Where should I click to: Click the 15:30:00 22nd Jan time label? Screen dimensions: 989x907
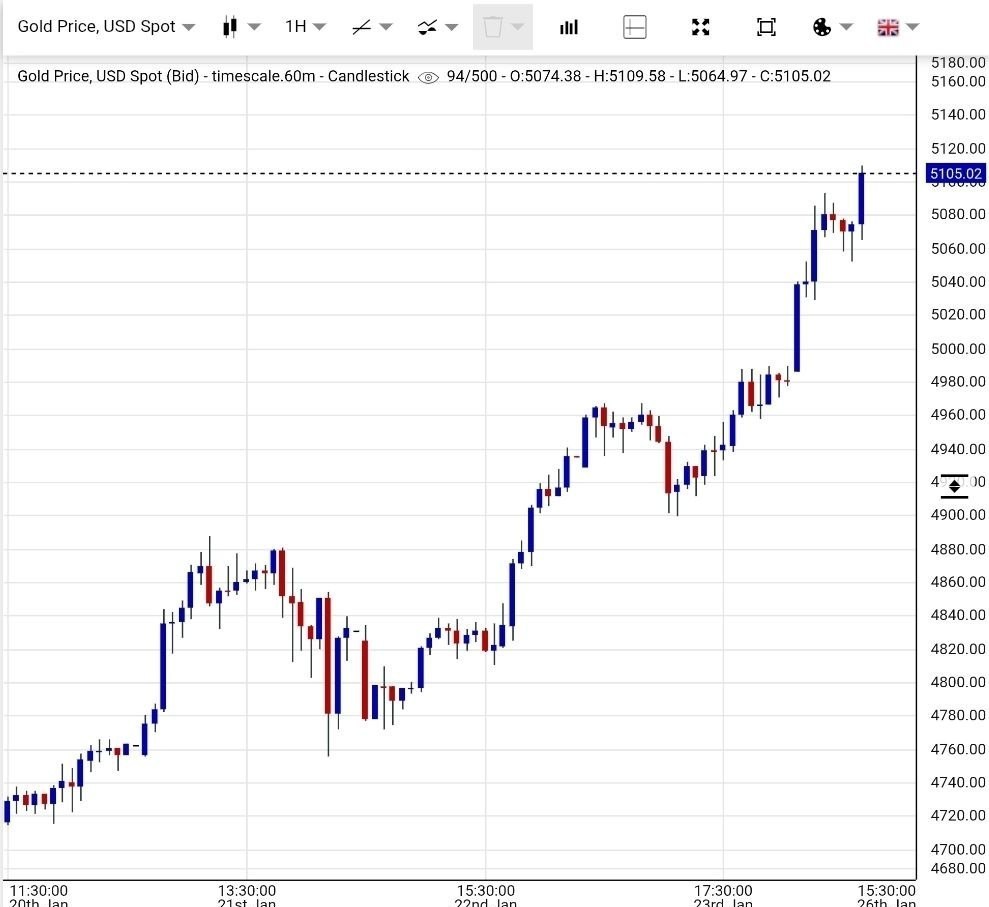pos(486,891)
